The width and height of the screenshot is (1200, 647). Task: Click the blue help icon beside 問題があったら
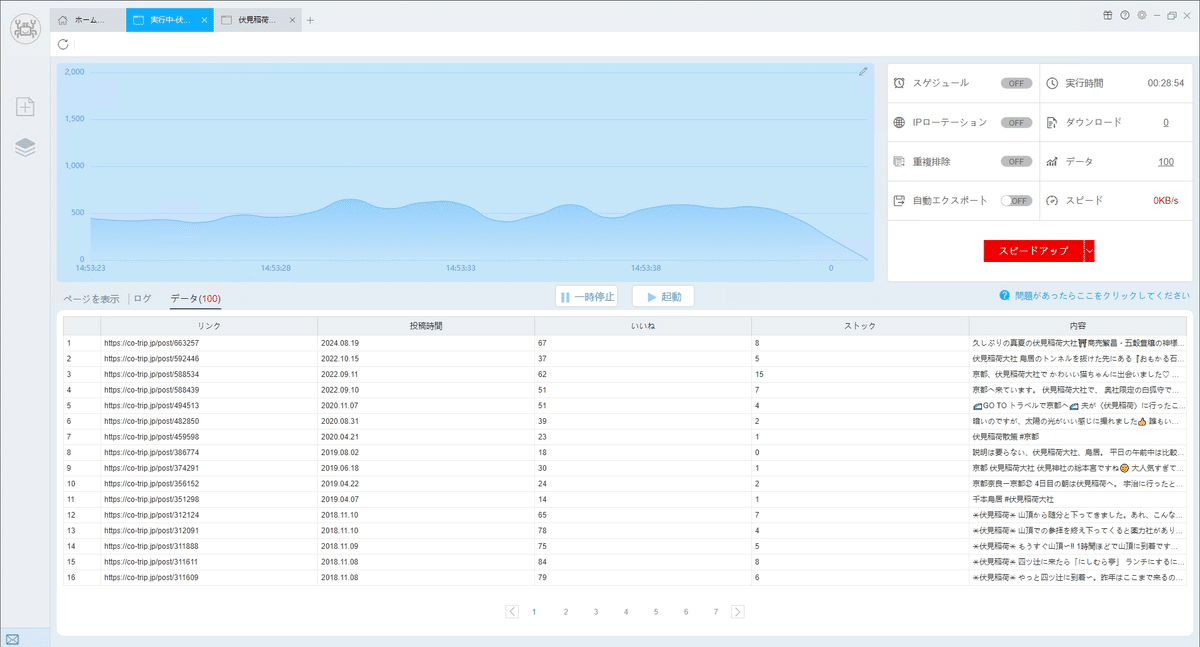1003,296
